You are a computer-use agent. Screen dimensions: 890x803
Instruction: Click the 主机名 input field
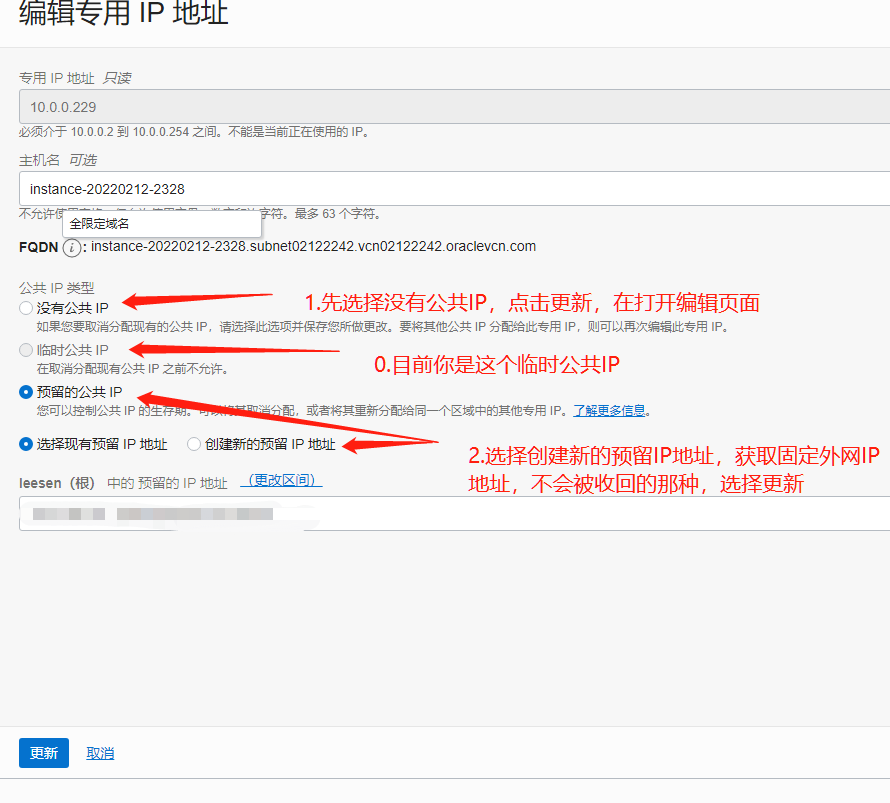tap(454, 188)
